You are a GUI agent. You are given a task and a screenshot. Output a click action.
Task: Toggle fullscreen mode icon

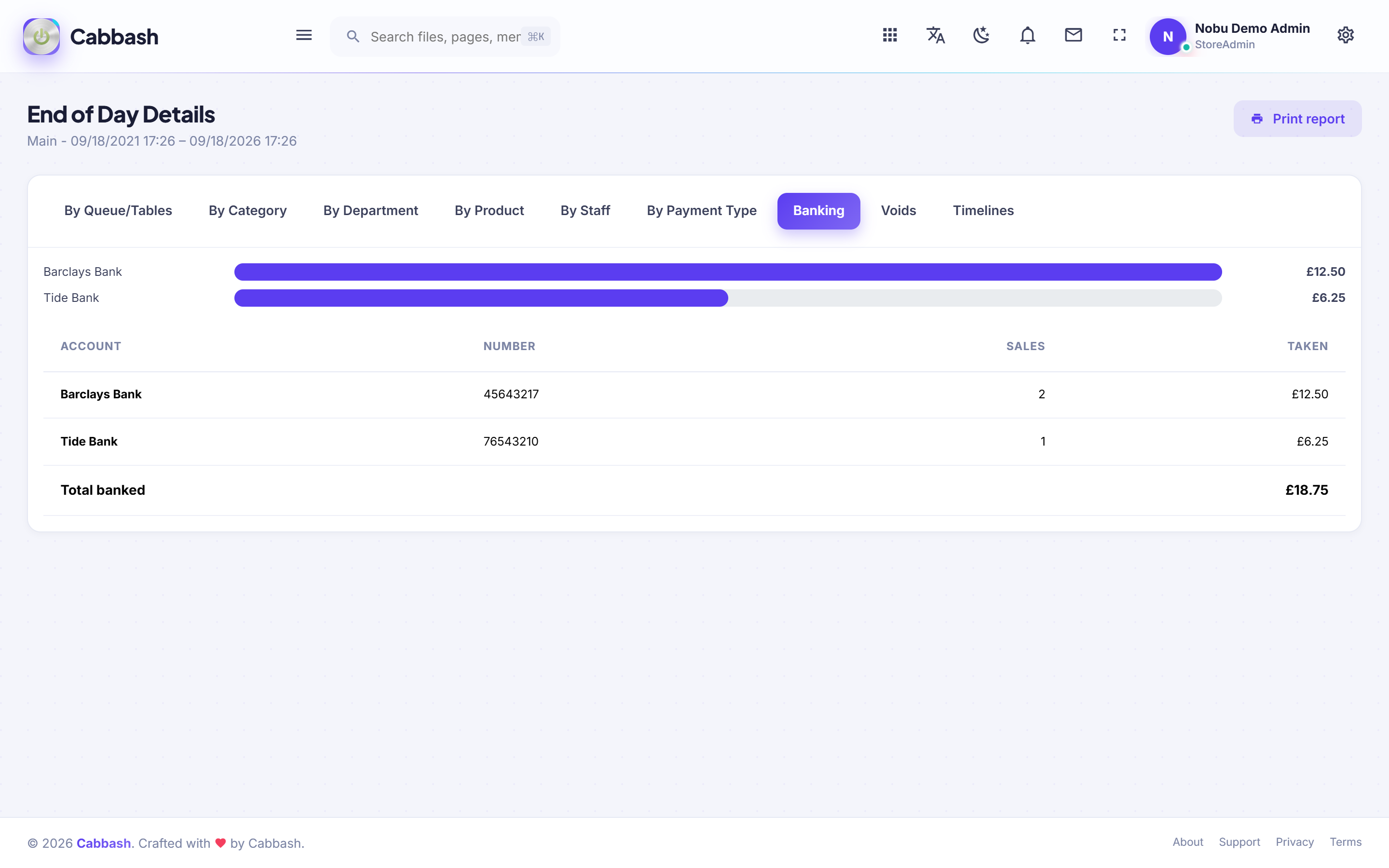point(1119,36)
